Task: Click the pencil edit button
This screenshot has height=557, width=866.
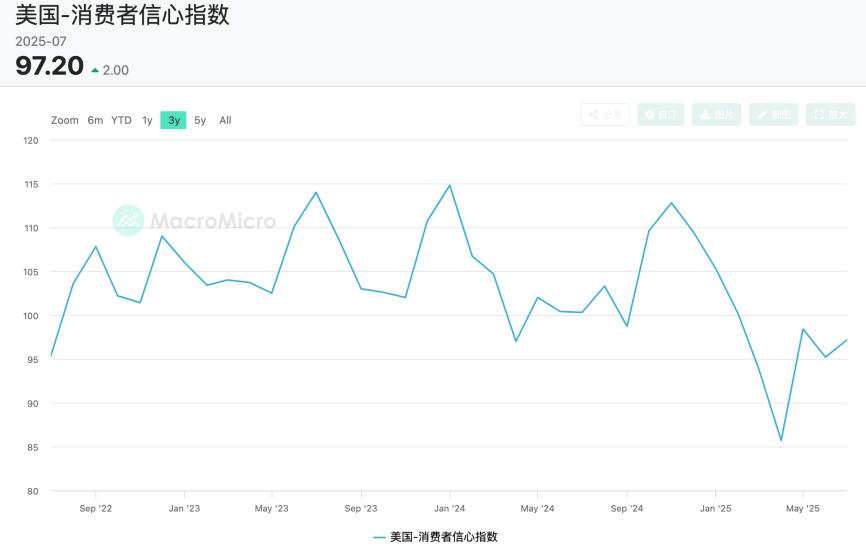Action: [774, 114]
